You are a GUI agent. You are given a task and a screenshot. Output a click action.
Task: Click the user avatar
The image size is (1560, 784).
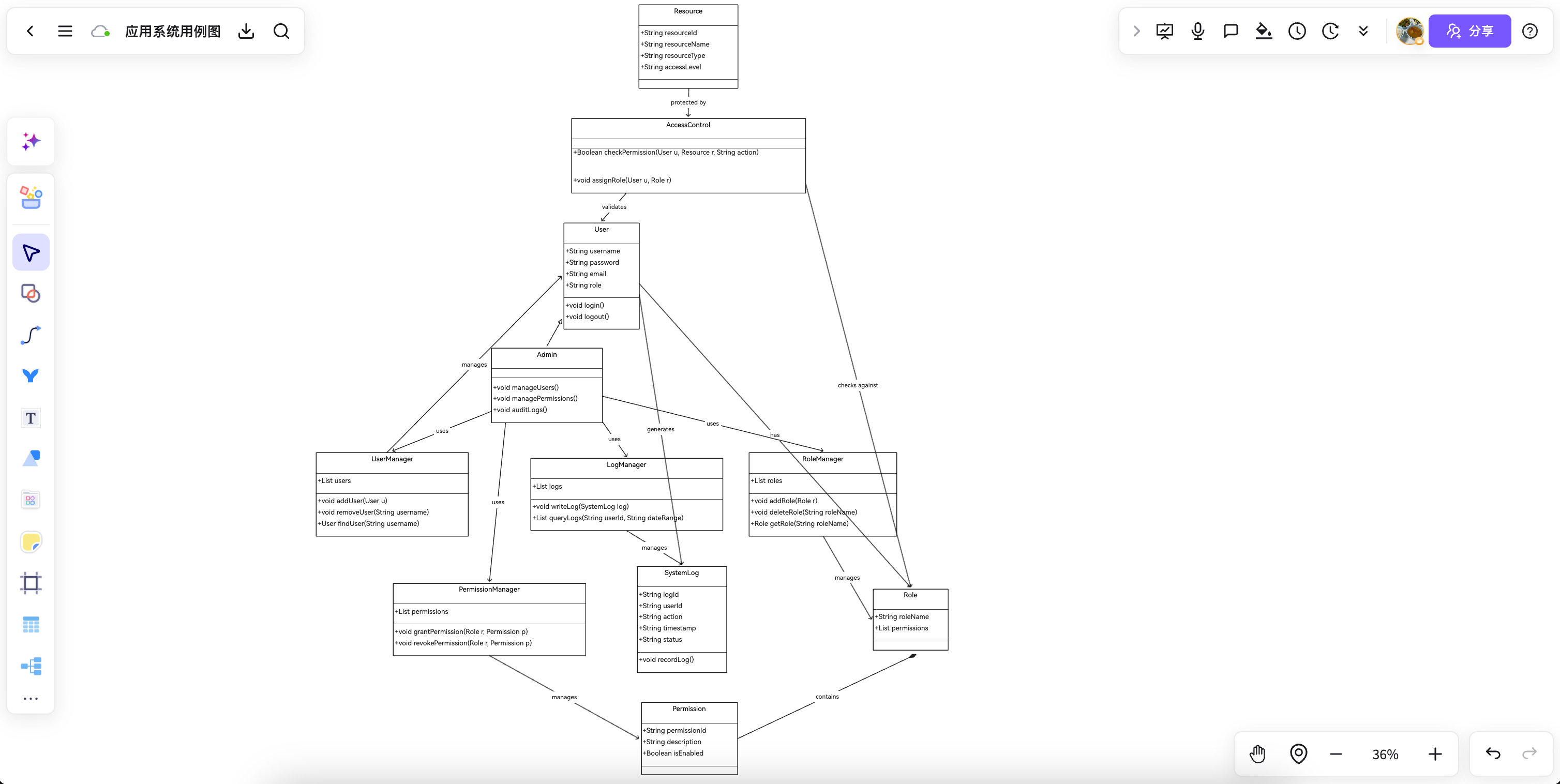coord(1409,31)
